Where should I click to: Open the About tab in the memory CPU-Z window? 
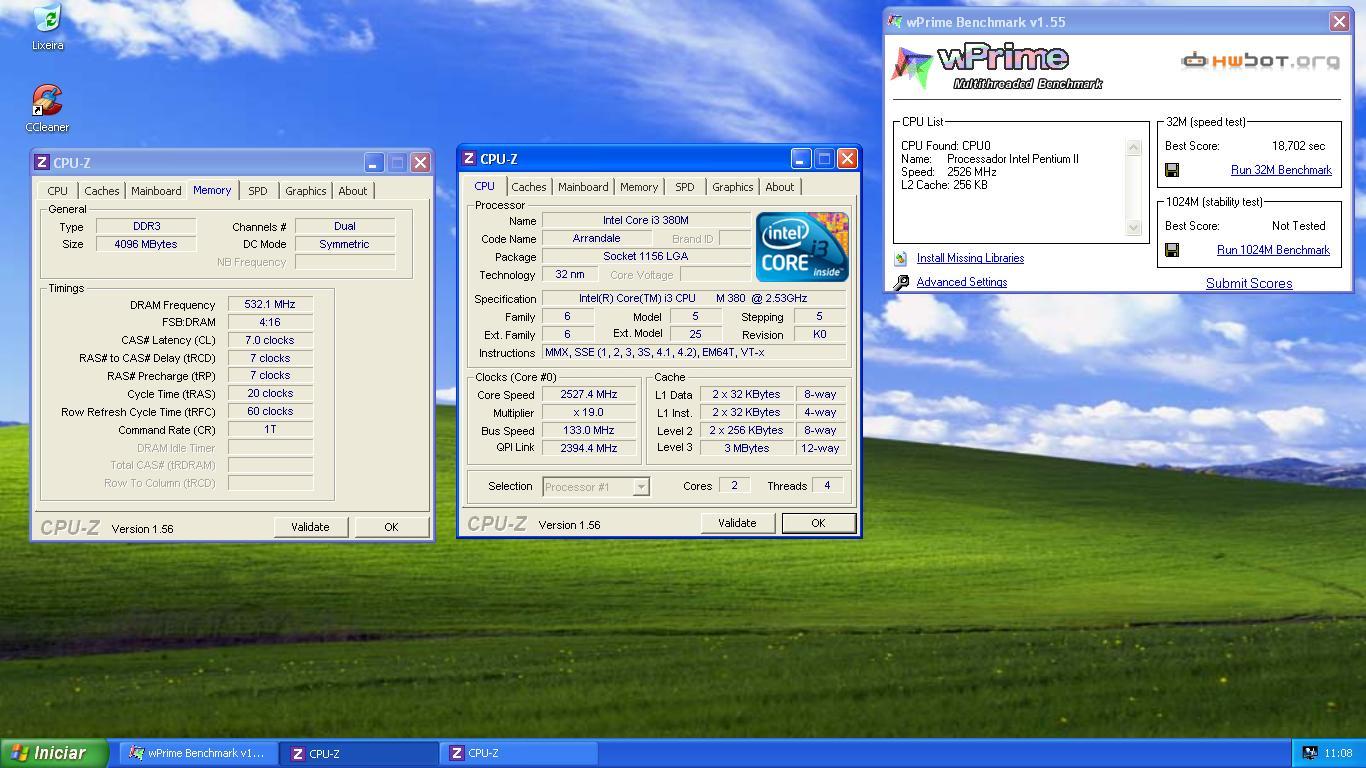tap(352, 191)
